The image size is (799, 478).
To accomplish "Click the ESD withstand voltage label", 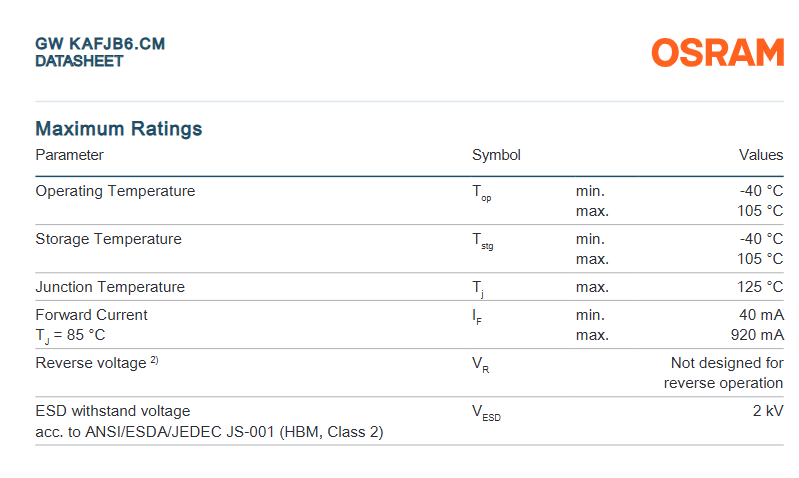I will pyautogui.click(x=112, y=411).
